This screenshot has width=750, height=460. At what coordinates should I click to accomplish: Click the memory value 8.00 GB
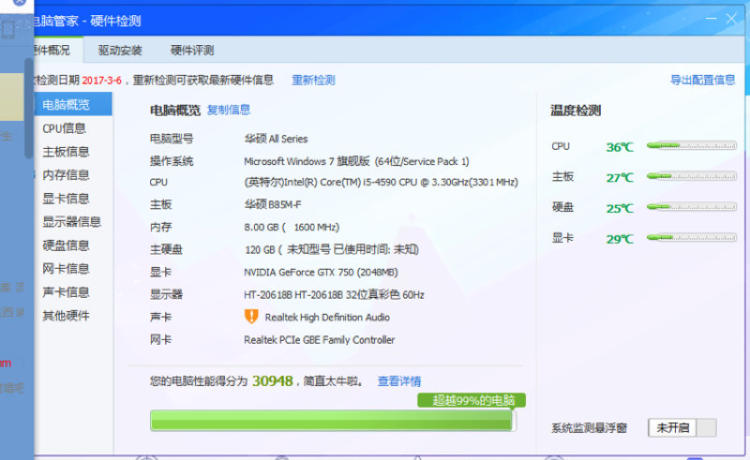(x=292, y=227)
